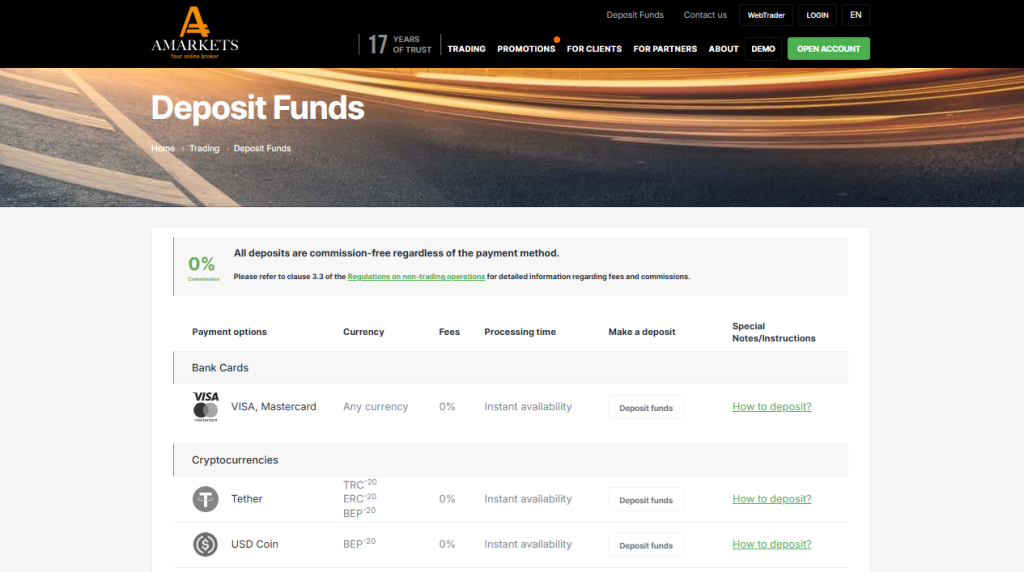Click Deposit funds for VISA, Mastercard
1024x572 pixels.
tap(646, 407)
